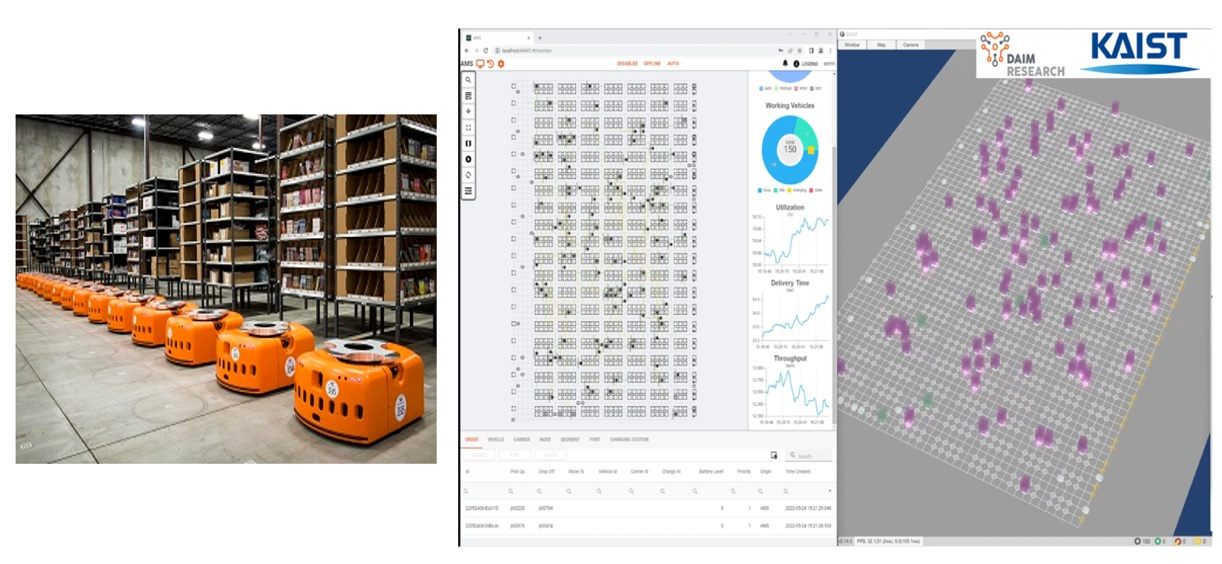
Task: Toggle the DISABLED status label
Action: coord(627,64)
